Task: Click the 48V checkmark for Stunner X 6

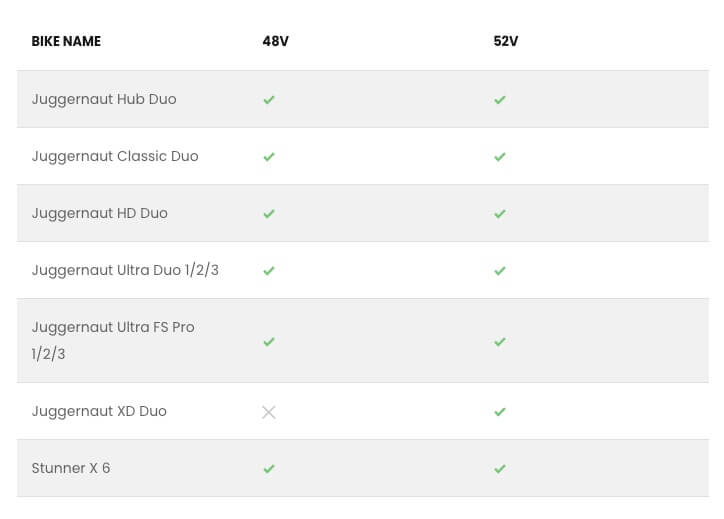Action: [x=268, y=469]
